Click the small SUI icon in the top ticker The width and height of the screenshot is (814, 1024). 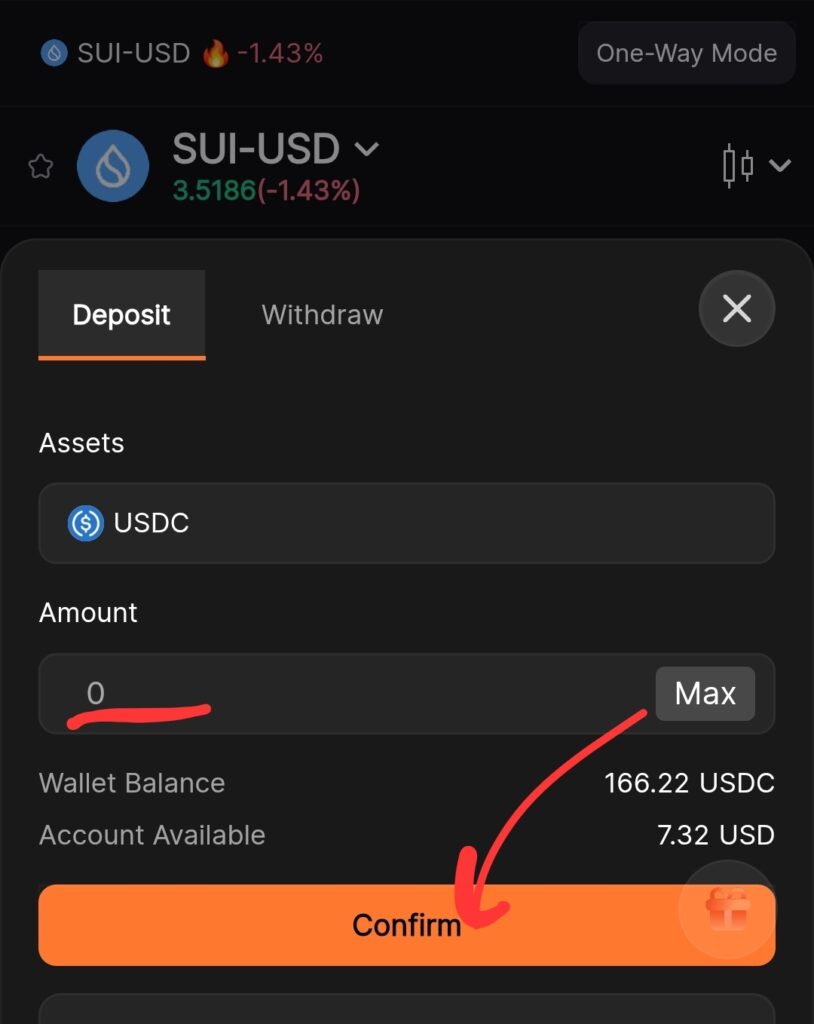53,53
